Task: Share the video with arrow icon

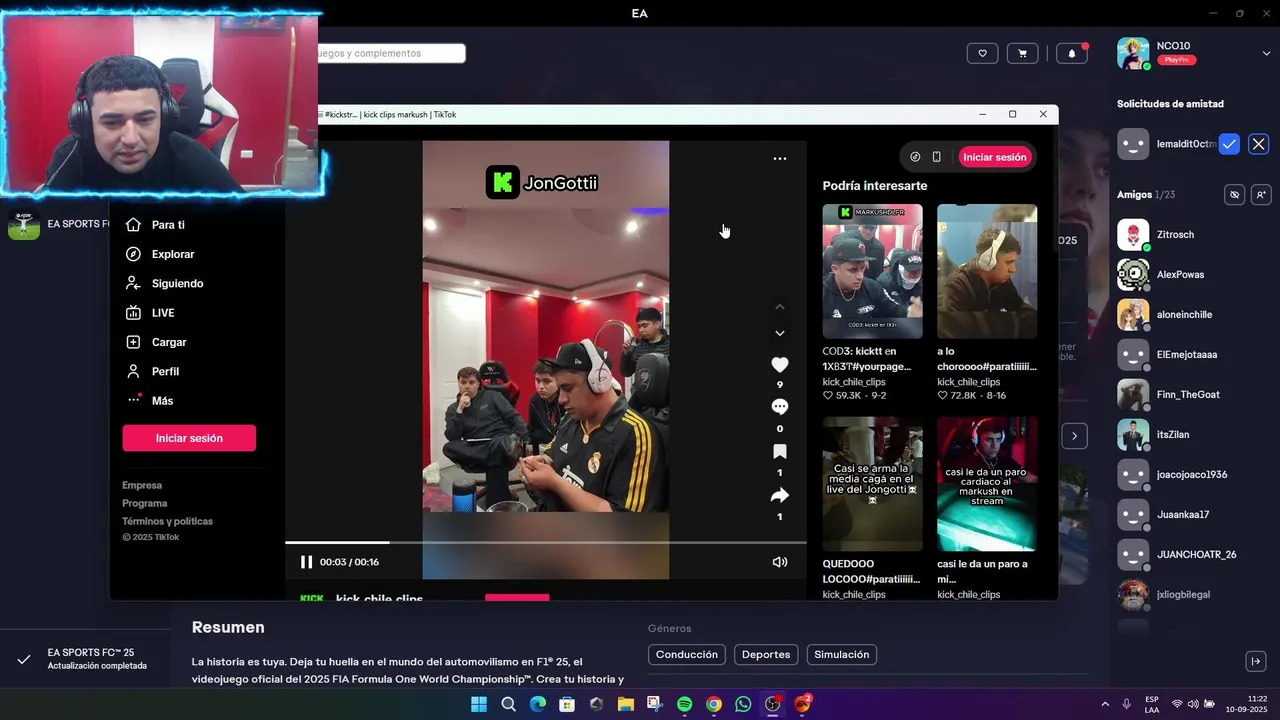Action: click(780, 495)
